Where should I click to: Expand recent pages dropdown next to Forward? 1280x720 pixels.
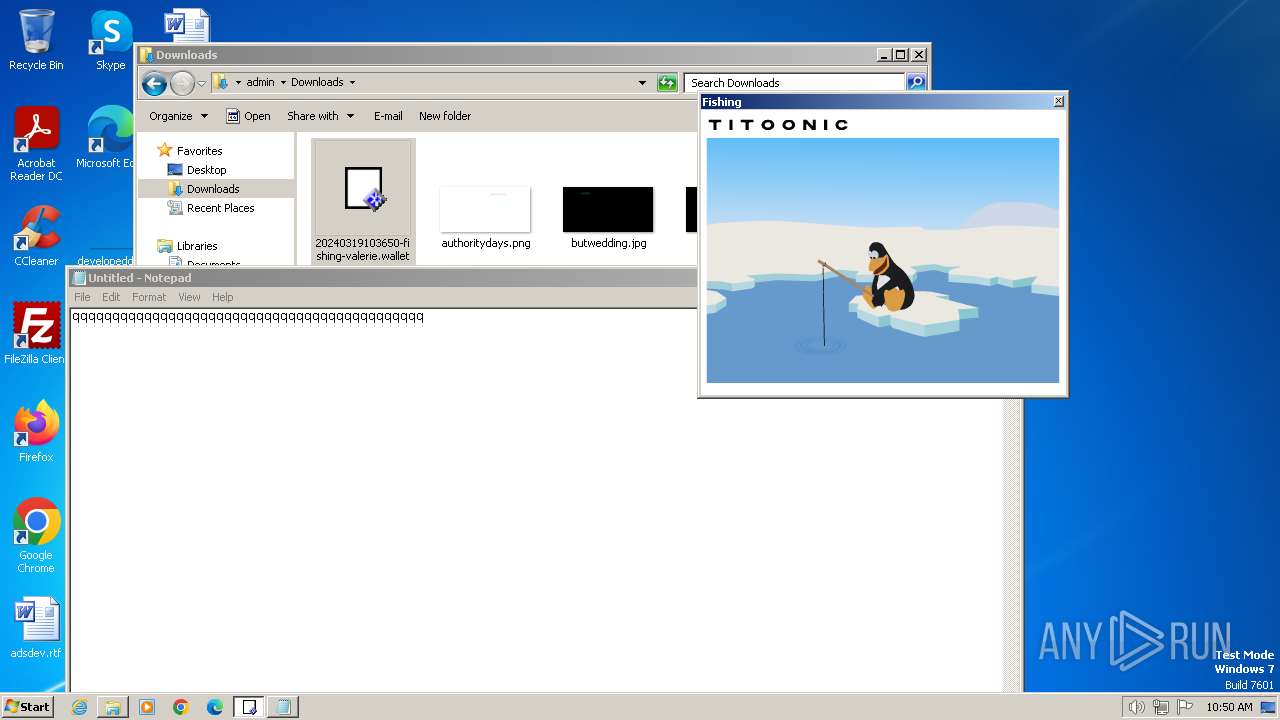click(x=201, y=83)
